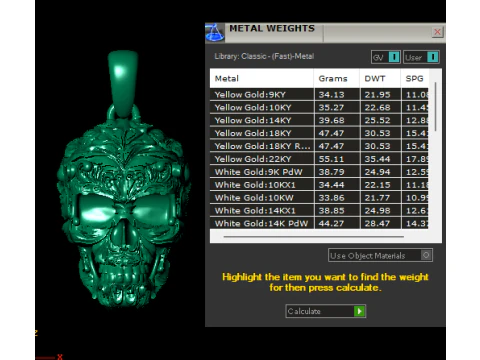Select the Yellow Gold:9KY row

coord(319,95)
